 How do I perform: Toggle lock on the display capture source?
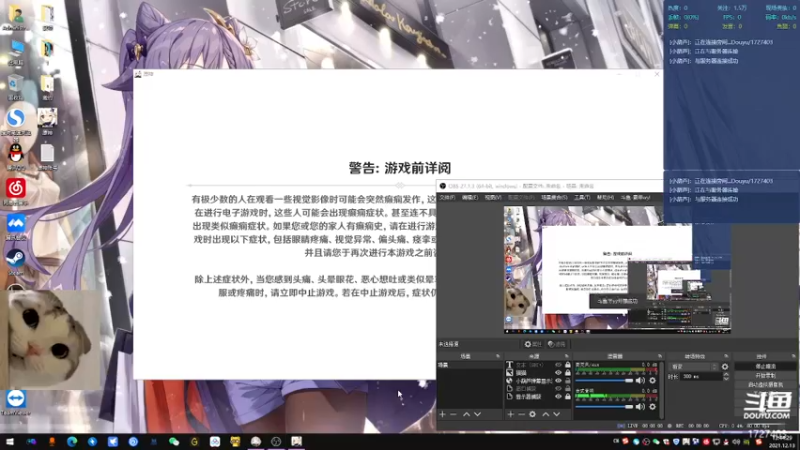(568, 396)
